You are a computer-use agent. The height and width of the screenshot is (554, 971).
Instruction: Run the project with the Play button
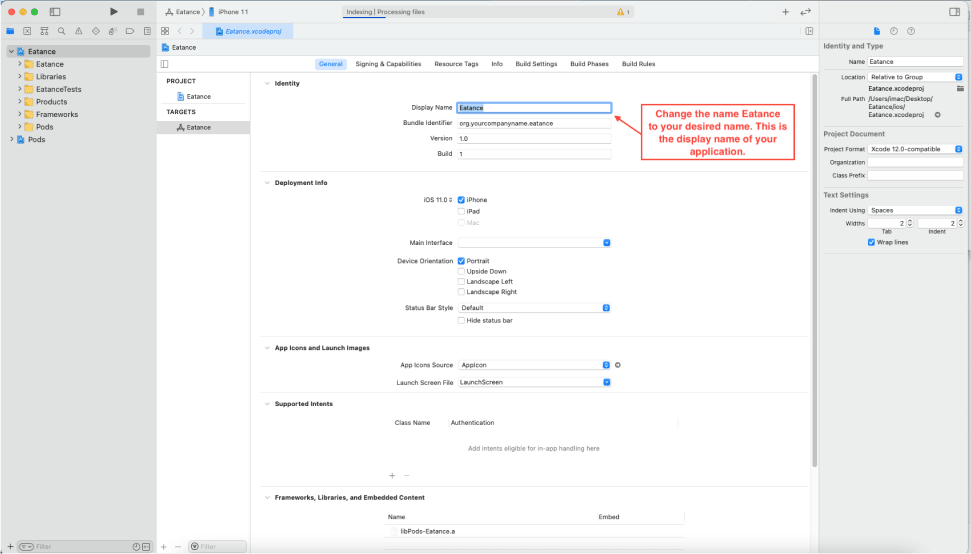(x=114, y=12)
